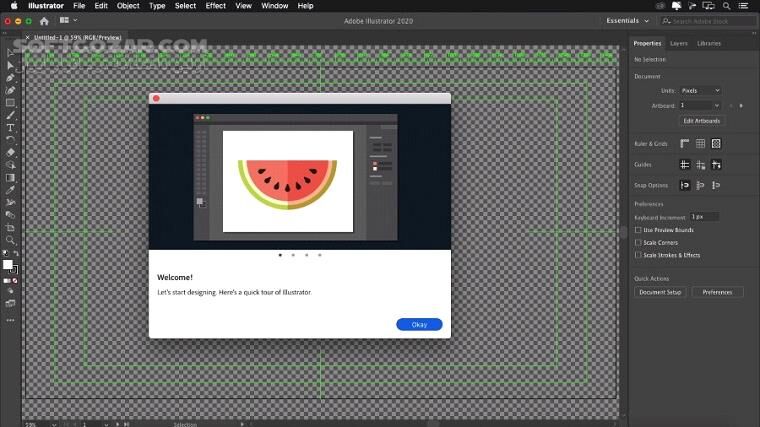The image size is (760, 427).
Task: Toggle smart guides icon
Action: point(716,165)
